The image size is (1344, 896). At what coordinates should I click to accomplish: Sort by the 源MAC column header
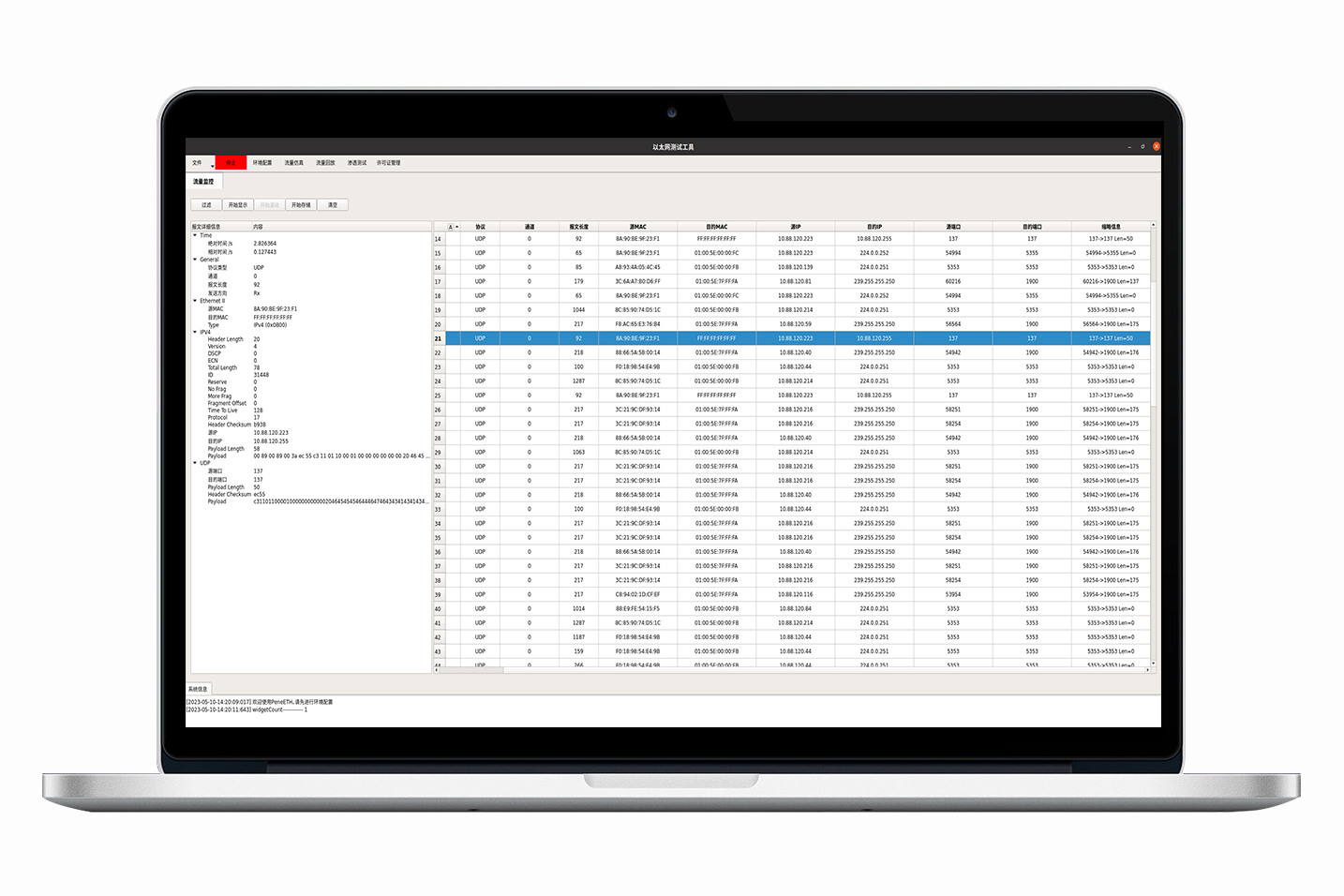pos(637,227)
